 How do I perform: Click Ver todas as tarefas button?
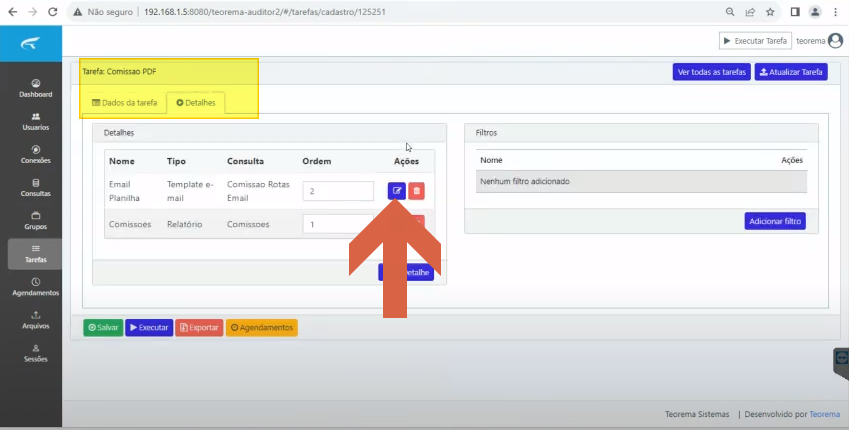pyautogui.click(x=712, y=72)
